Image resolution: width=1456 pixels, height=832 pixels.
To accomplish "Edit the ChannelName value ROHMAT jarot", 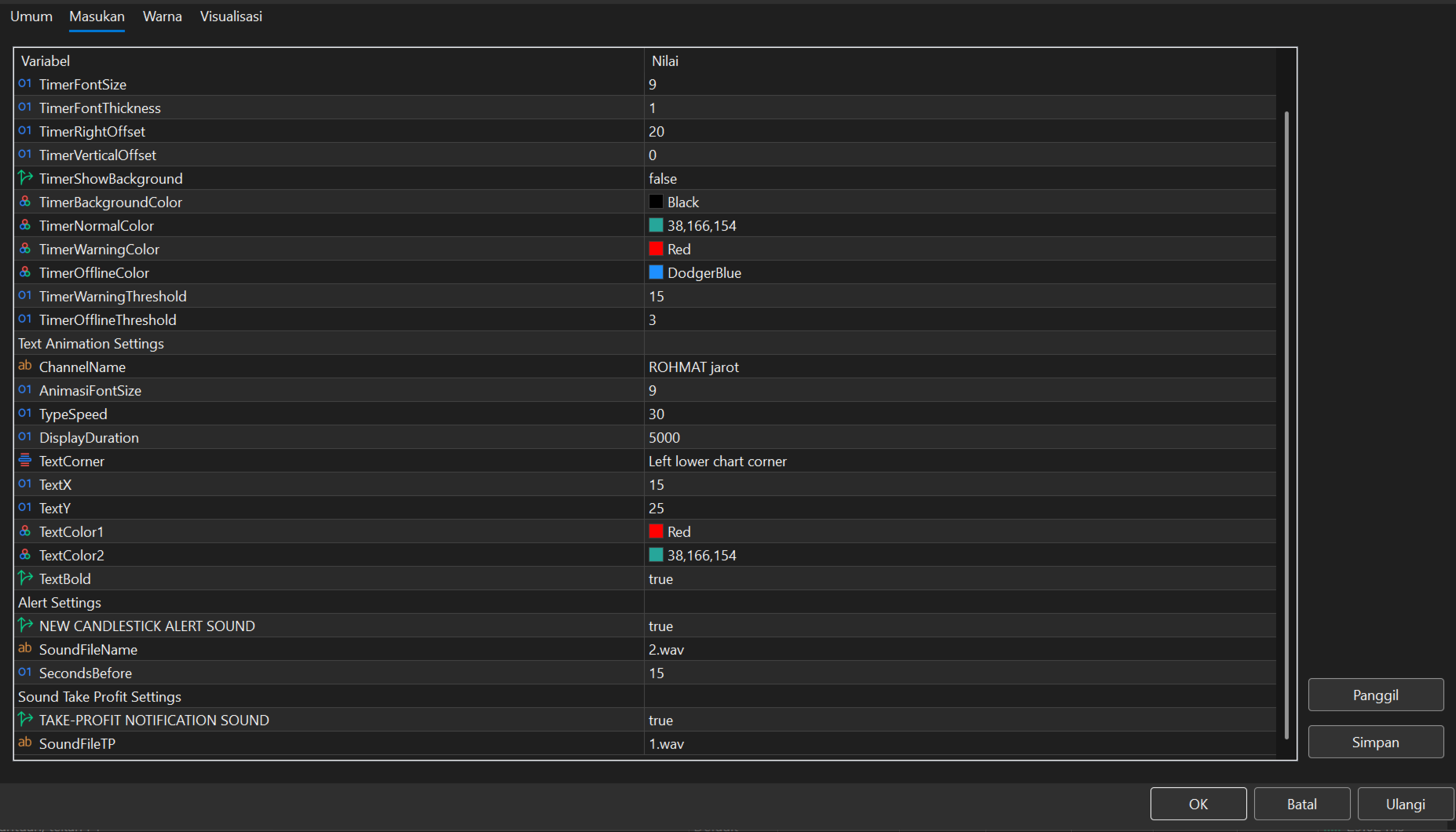I will click(x=960, y=367).
